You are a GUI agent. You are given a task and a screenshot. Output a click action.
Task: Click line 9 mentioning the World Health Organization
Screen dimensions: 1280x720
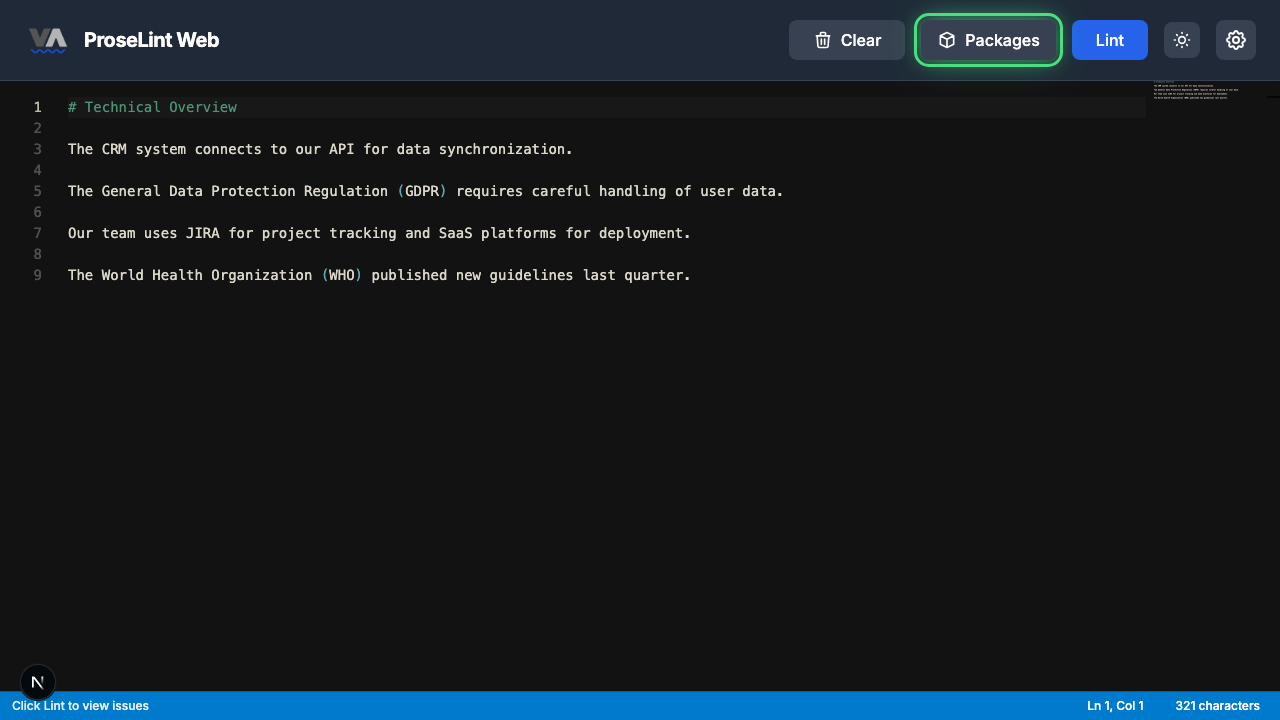(378, 275)
